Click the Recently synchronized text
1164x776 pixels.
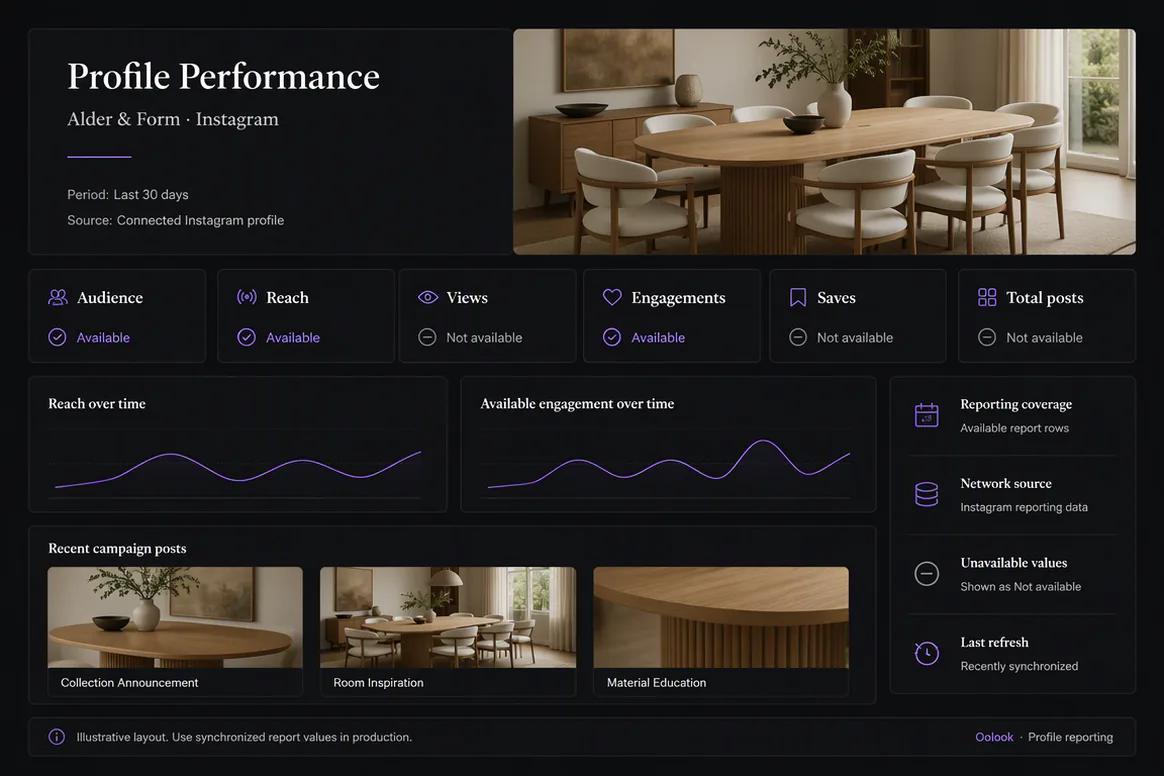click(x=1018, y=666)
